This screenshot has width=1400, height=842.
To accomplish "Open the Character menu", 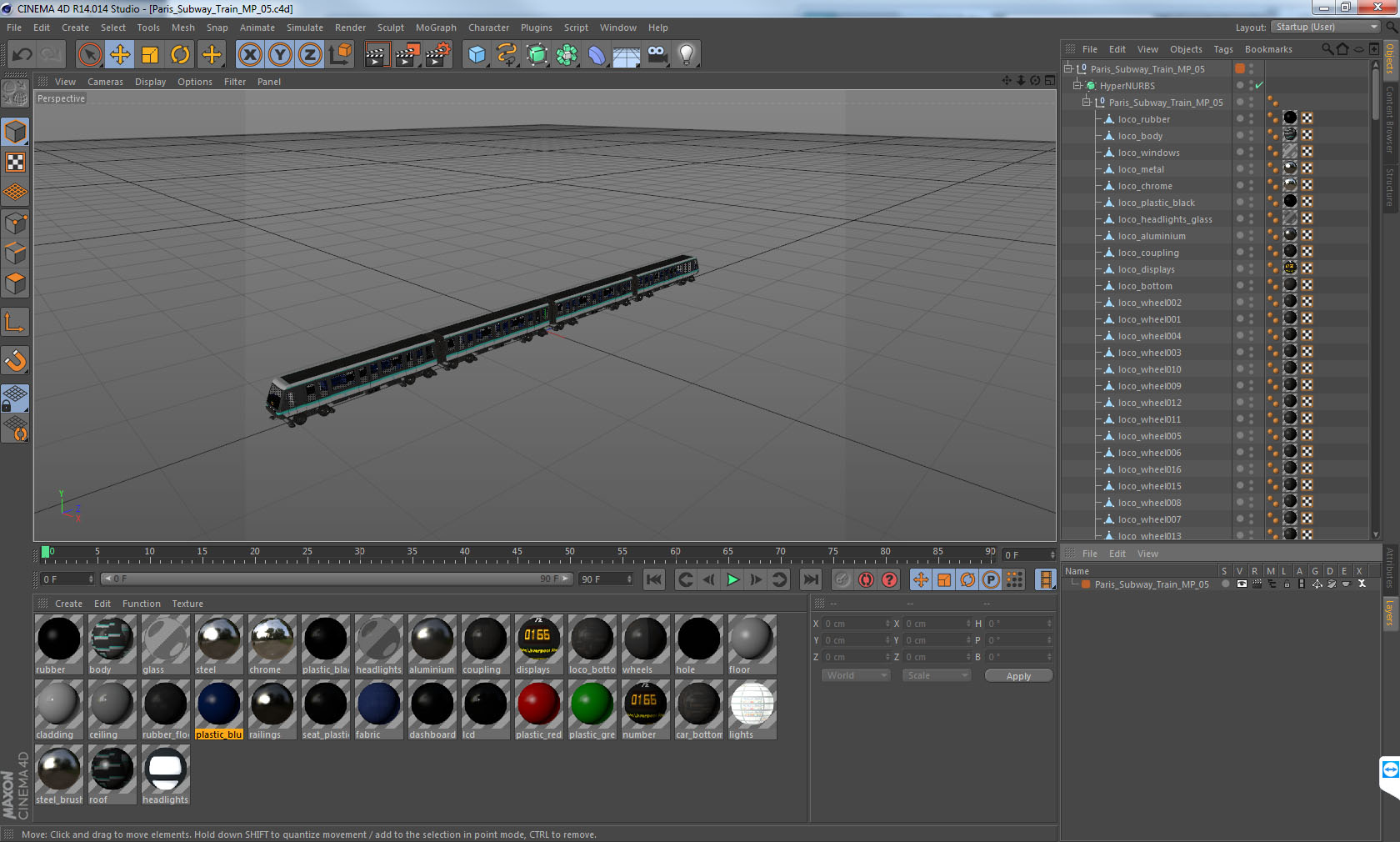I will 488,28.
